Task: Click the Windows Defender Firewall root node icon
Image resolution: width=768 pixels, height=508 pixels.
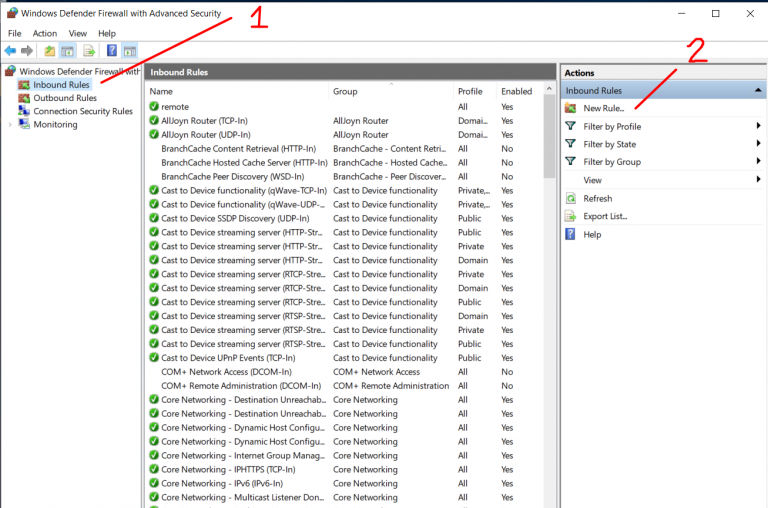Action: [x=10, y=71]
